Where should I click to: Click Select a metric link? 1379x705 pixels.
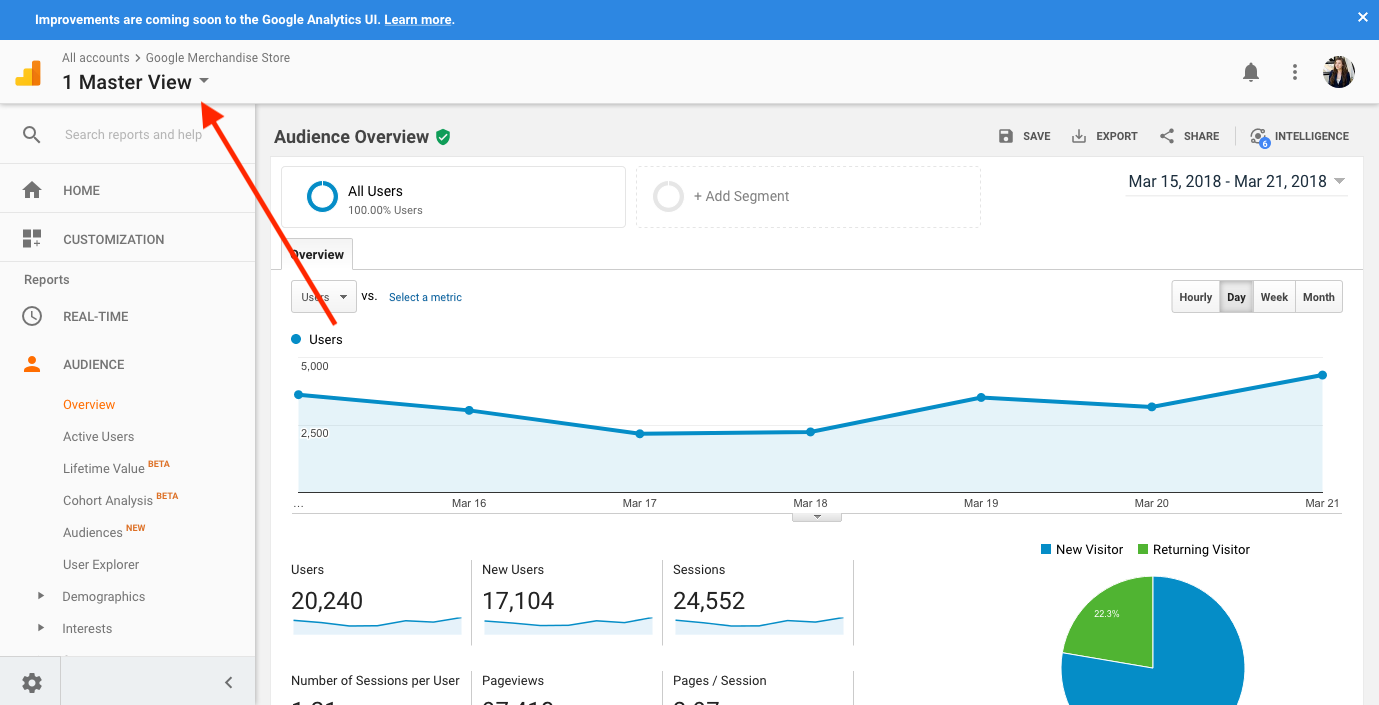coord(425,297)
